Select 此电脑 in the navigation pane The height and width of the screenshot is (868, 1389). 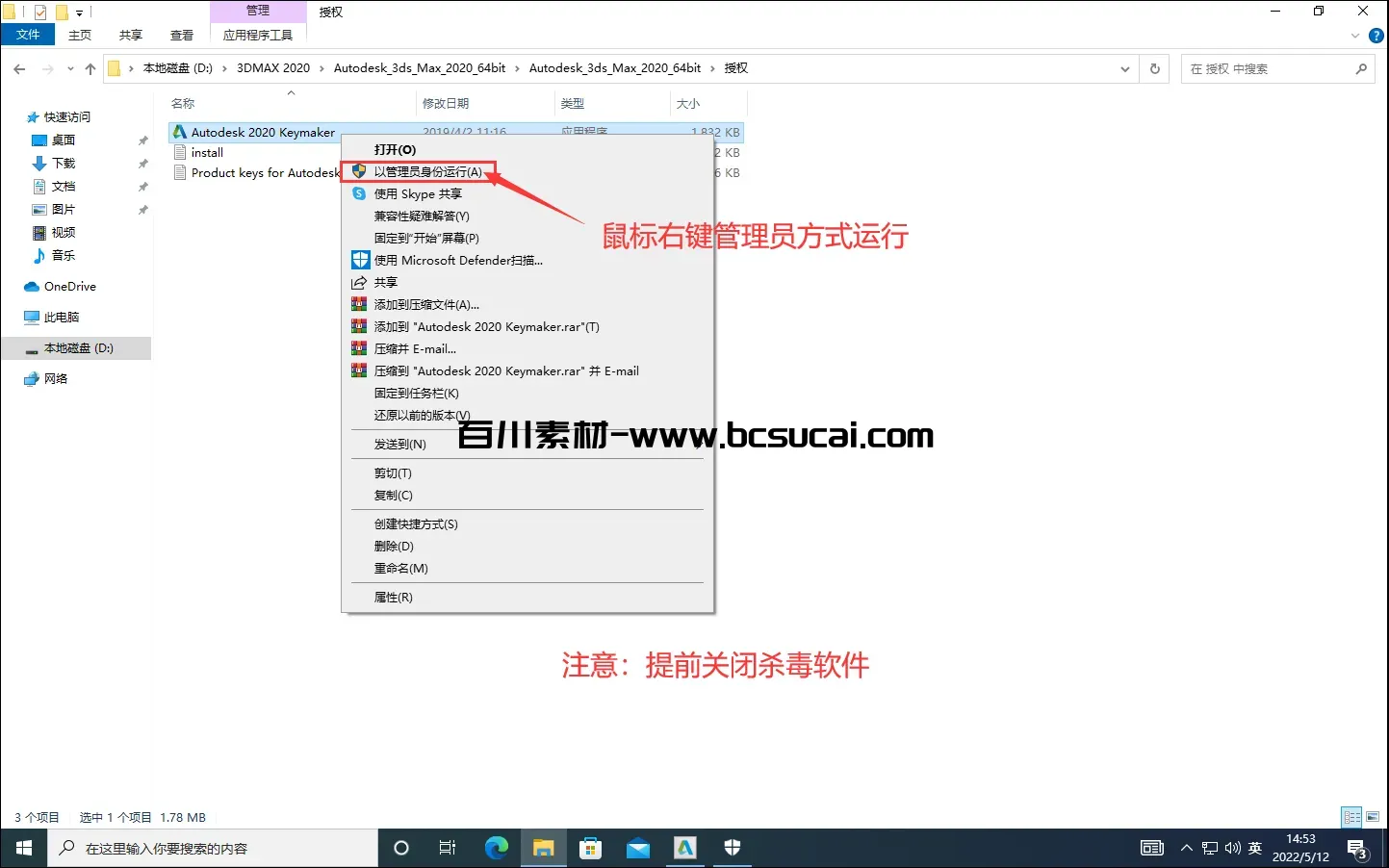[62, 318]
